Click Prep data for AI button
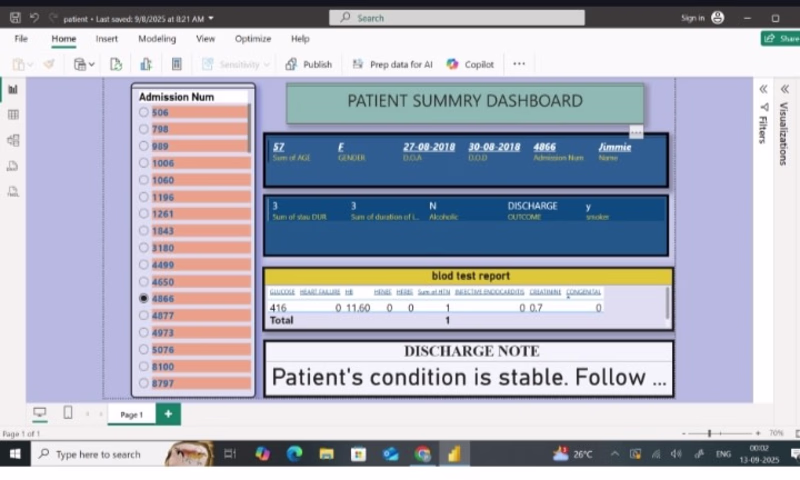The image size is (800, 480). (x=392, y=64)
